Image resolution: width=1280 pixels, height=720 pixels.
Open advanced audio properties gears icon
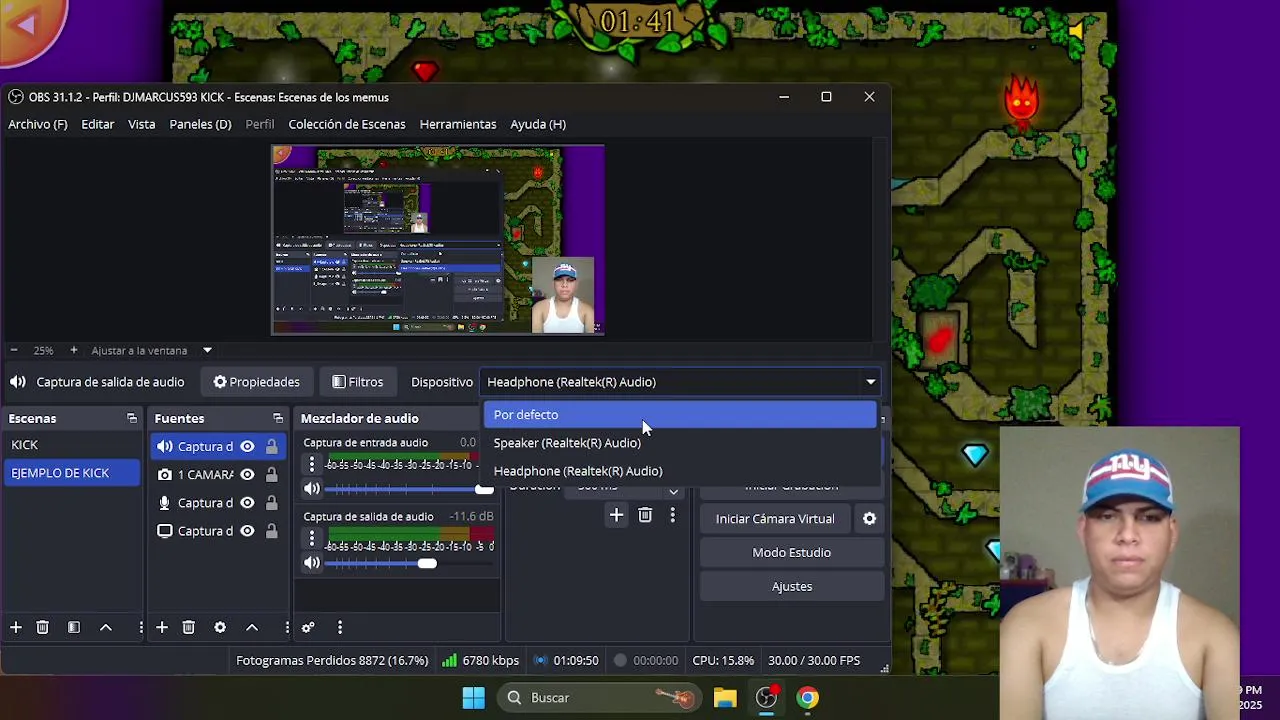click(x=308, y=627)
